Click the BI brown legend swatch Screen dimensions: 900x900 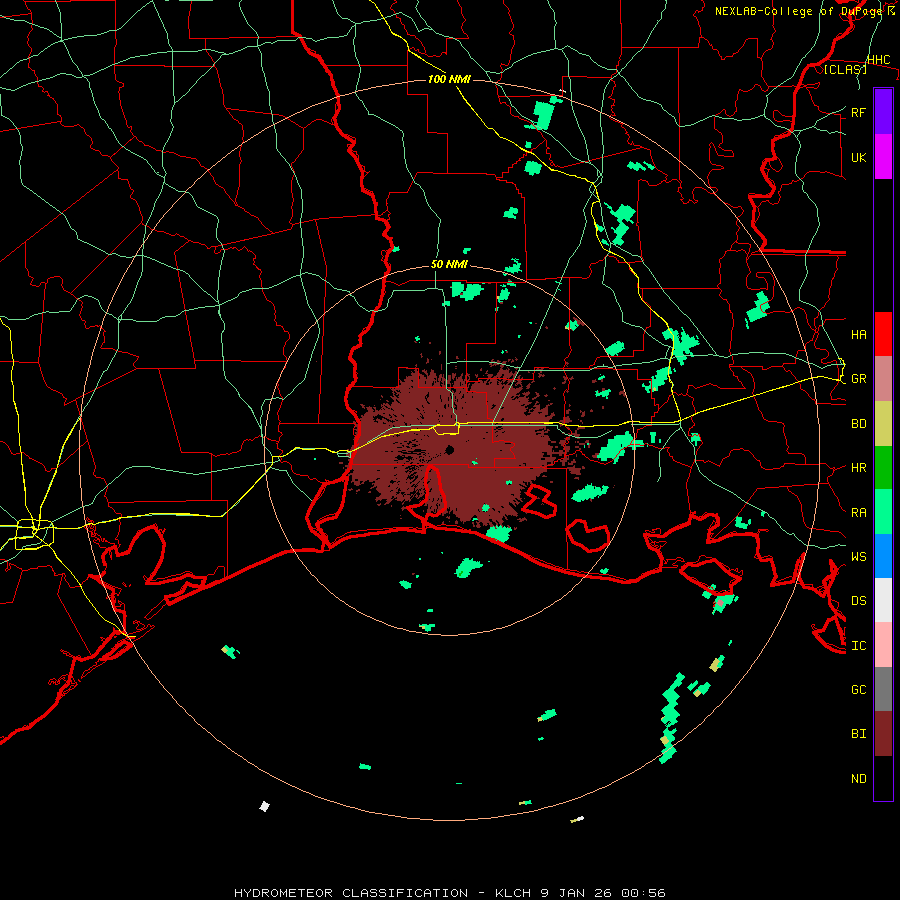[883, 734]
